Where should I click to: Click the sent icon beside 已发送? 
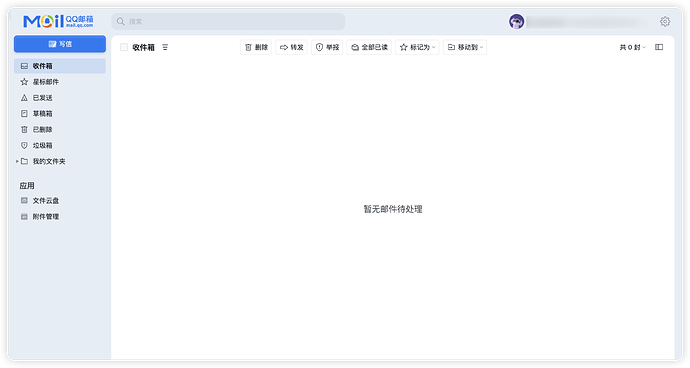coord(24,98)
